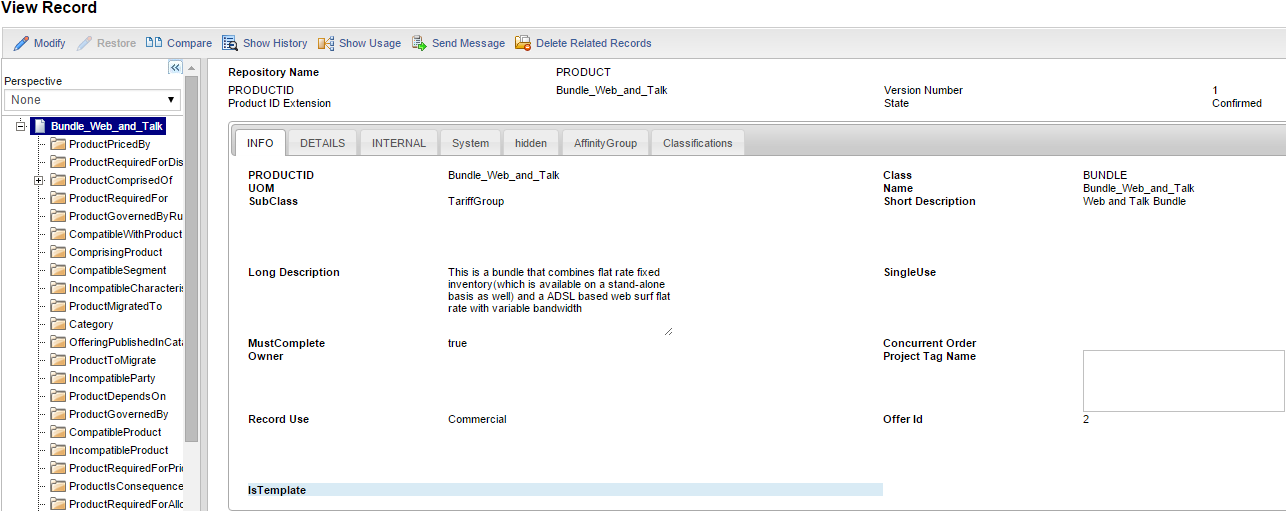Screen dimensions: 1286x511
Task: Click the Show Usage button label
Action: click(370, 43)
